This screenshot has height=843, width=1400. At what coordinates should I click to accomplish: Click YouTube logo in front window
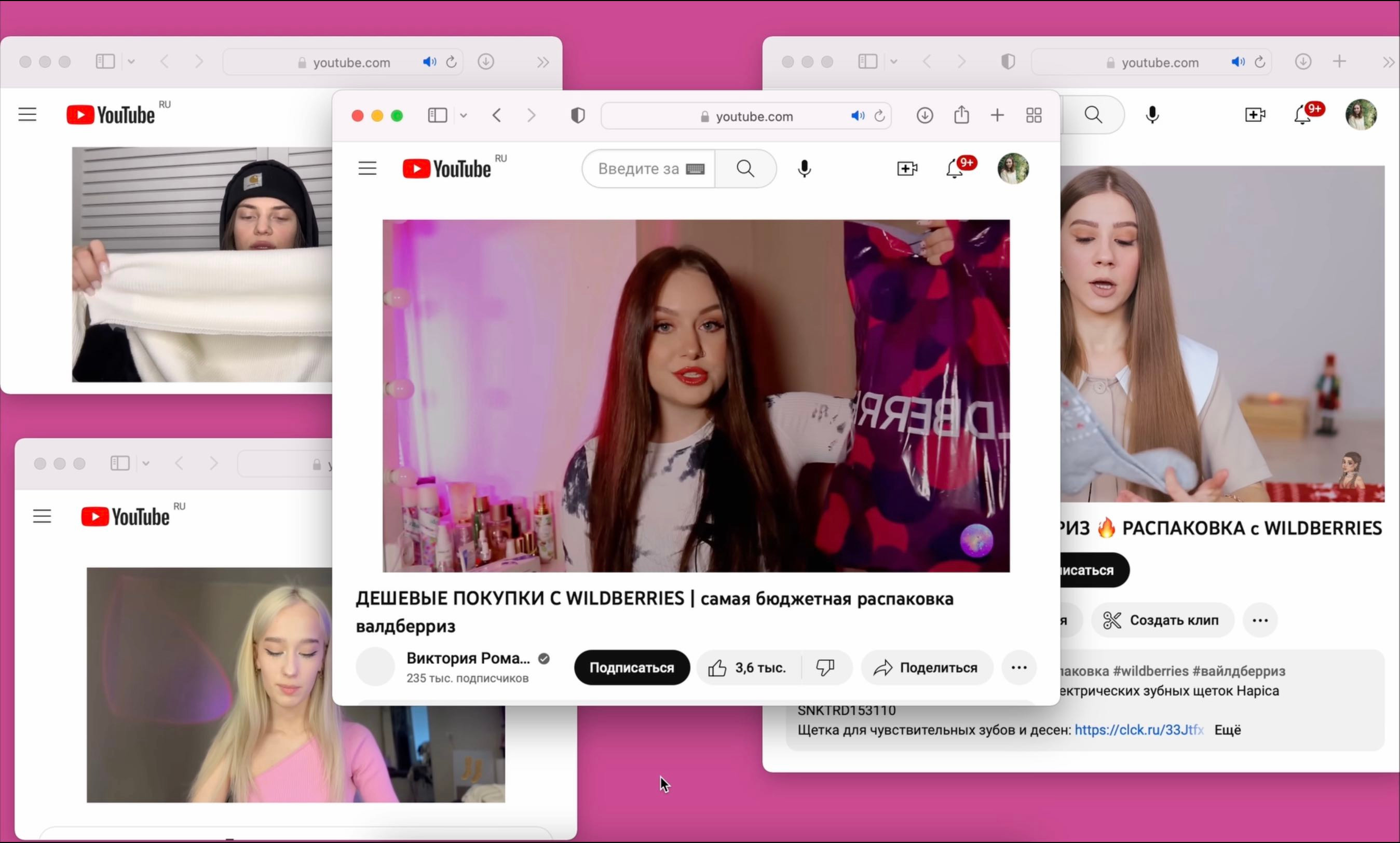point(447,169)
